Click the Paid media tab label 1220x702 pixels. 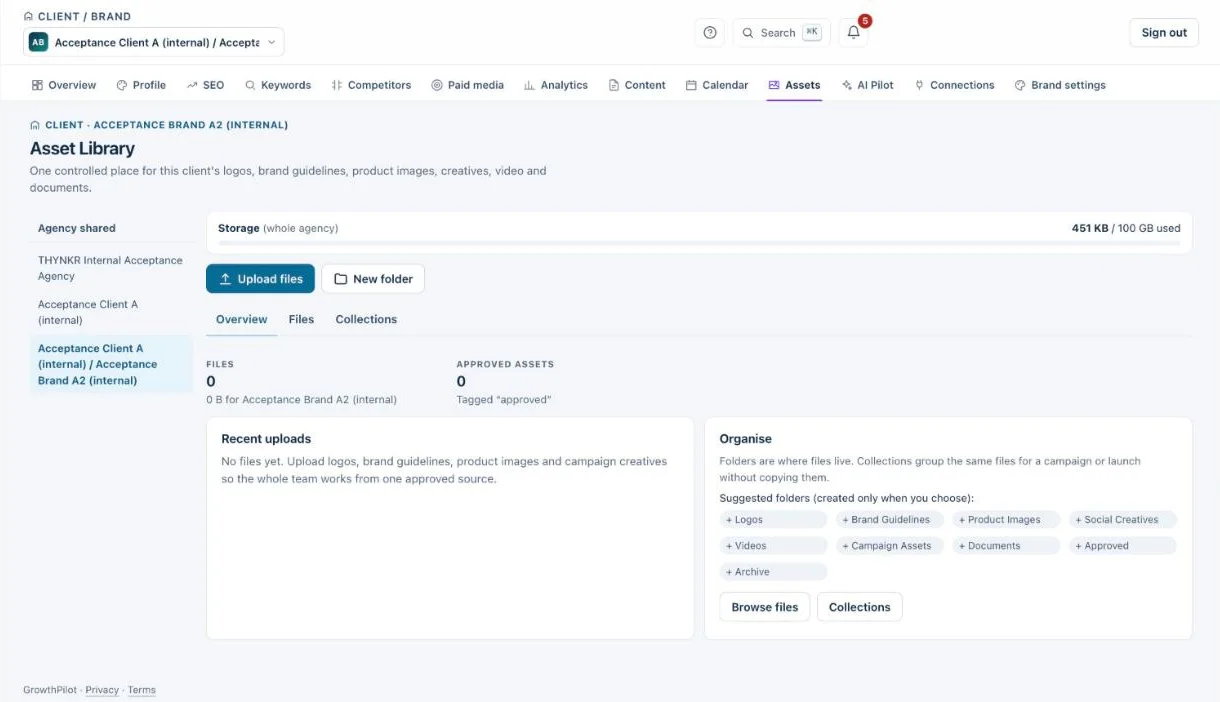pos(476,85)
